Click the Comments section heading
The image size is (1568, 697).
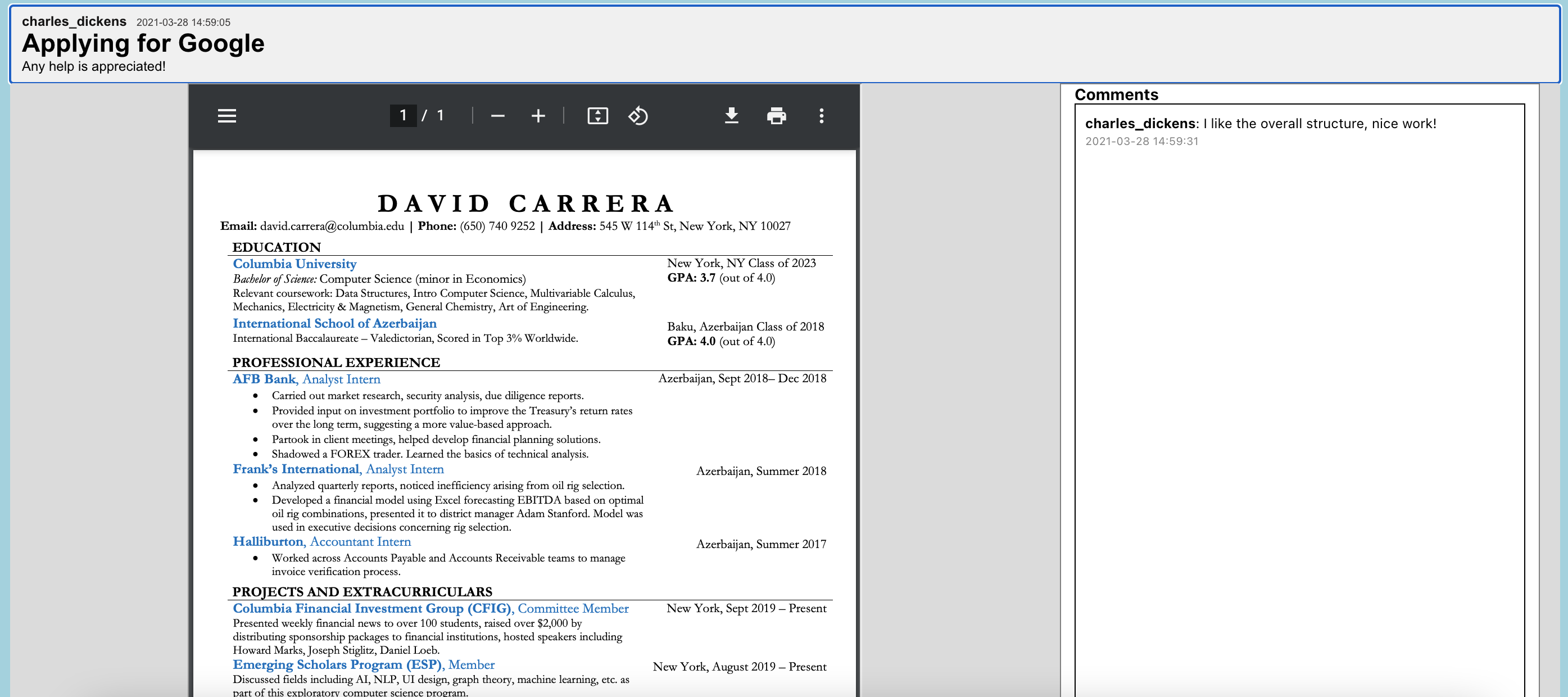pyautogui.click(x=1116, y=95)
